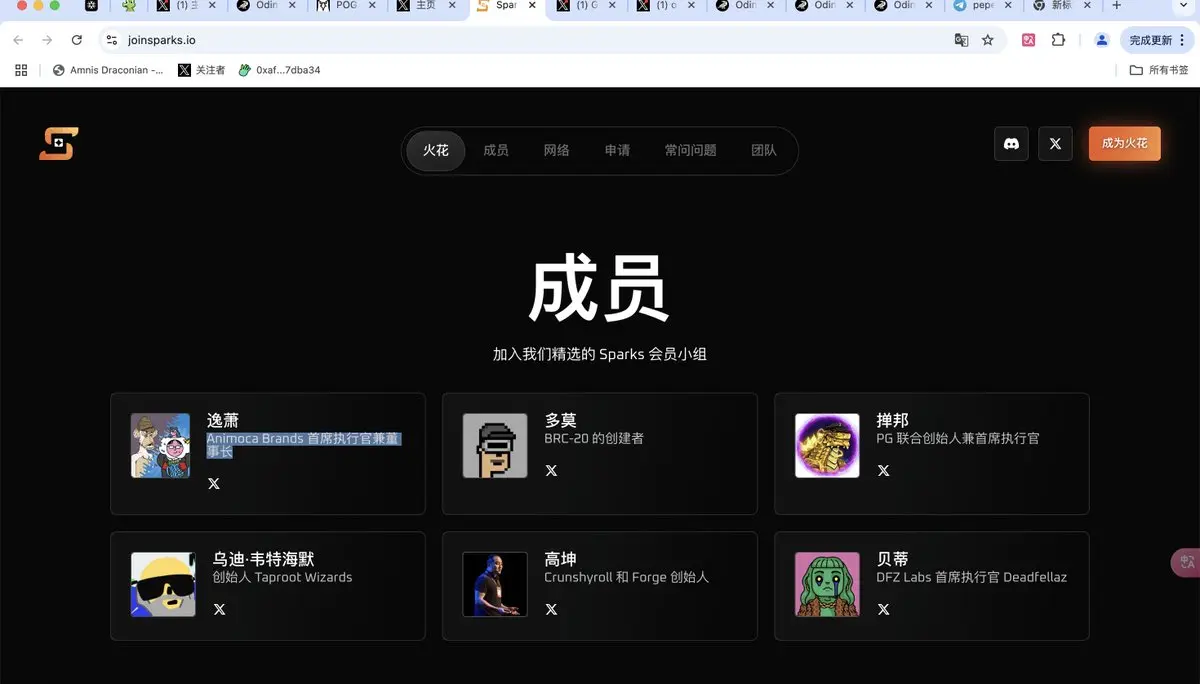The image size is (1200, 684).
Task: Select the 成员 navigation tab
Action: [x=495, y=151]
